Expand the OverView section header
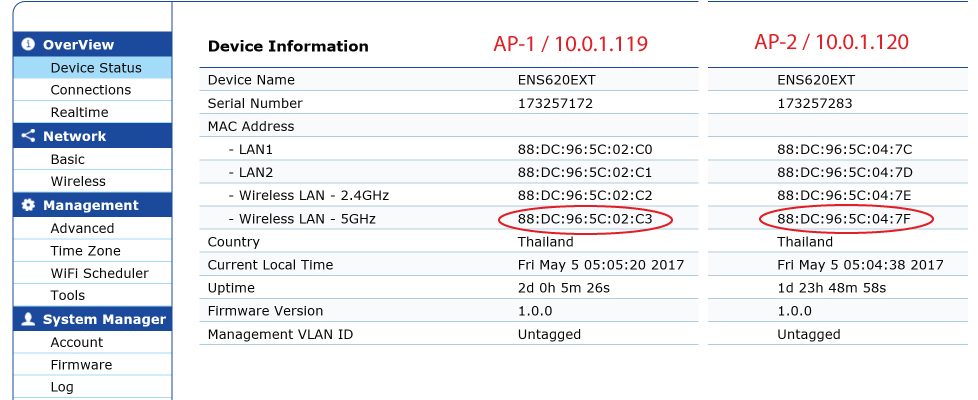The height and width of the screenshot is (400, 978). pyautogui.click(x=92, y=44)
